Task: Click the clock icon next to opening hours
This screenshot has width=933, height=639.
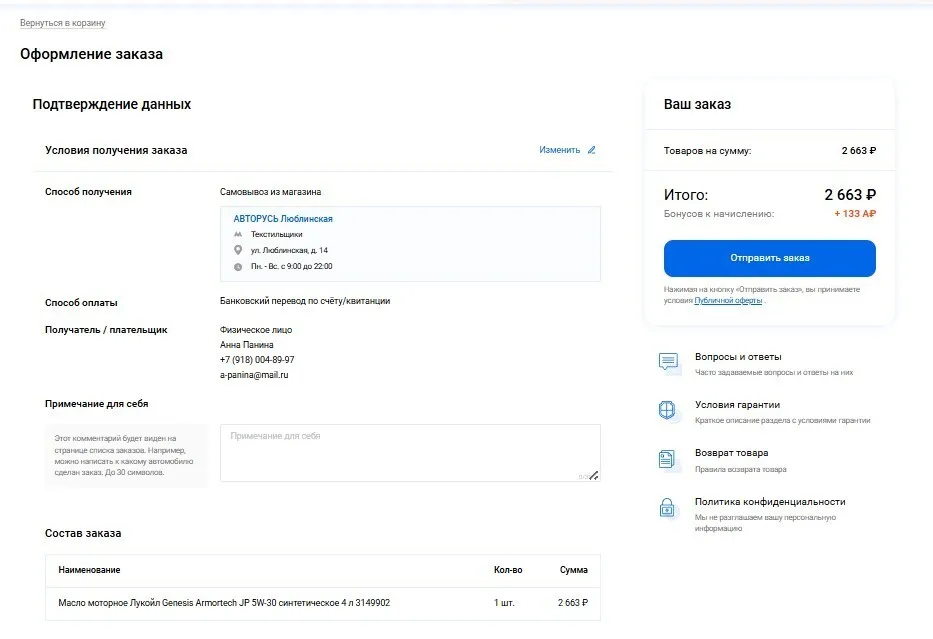Action: point(238,267)
